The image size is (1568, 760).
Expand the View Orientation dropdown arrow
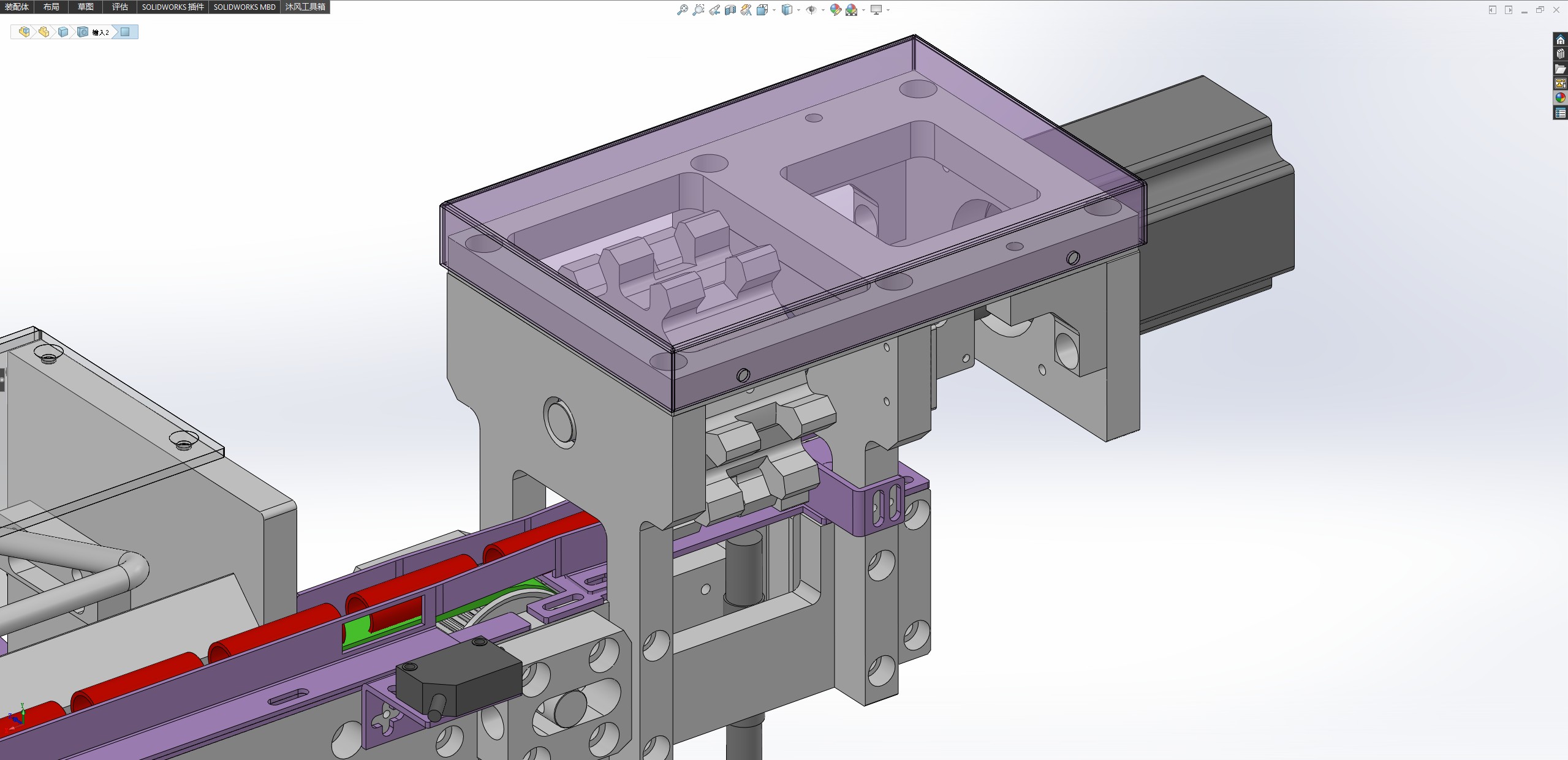775,10
